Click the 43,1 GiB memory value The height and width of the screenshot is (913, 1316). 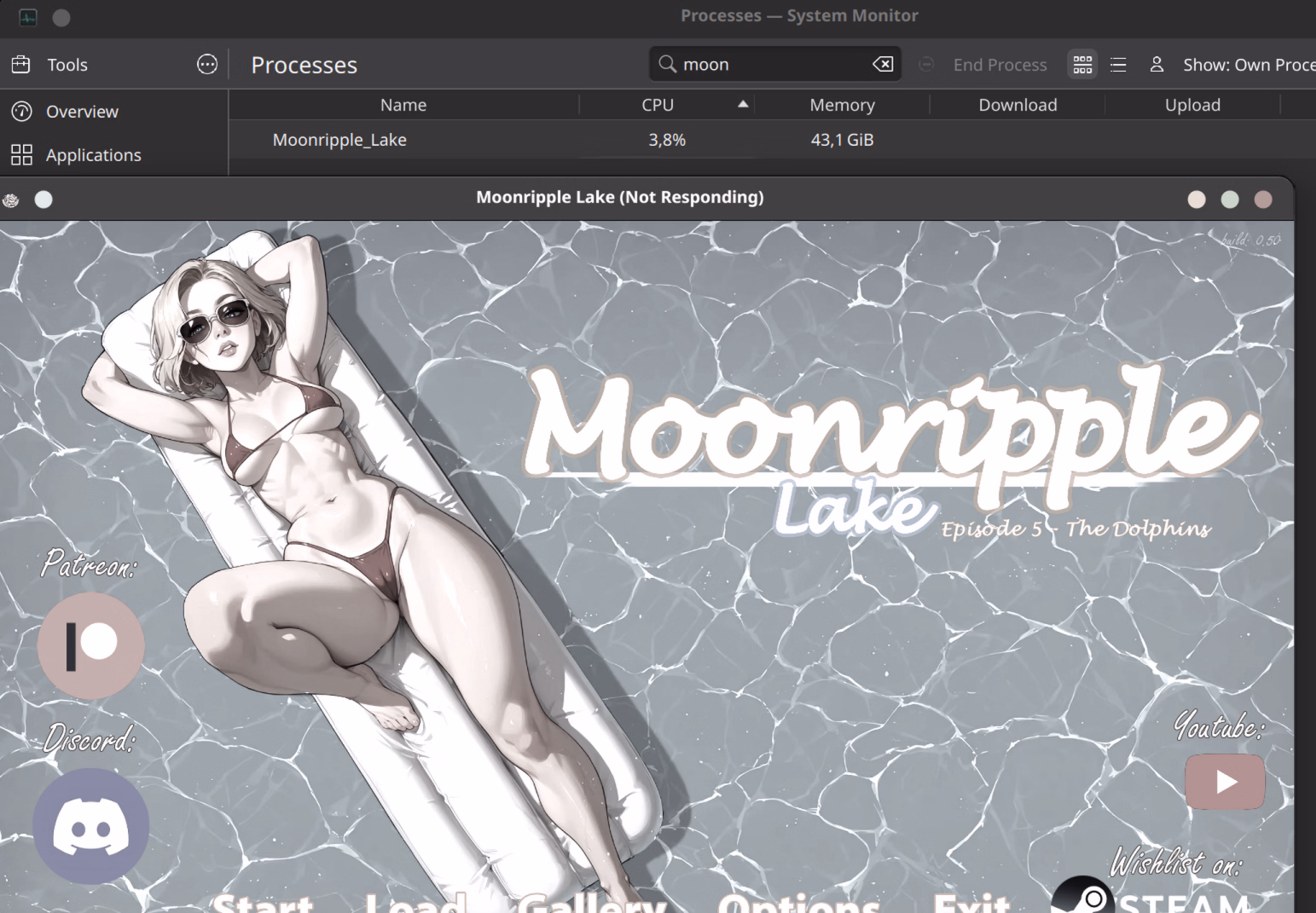point(842,140)
